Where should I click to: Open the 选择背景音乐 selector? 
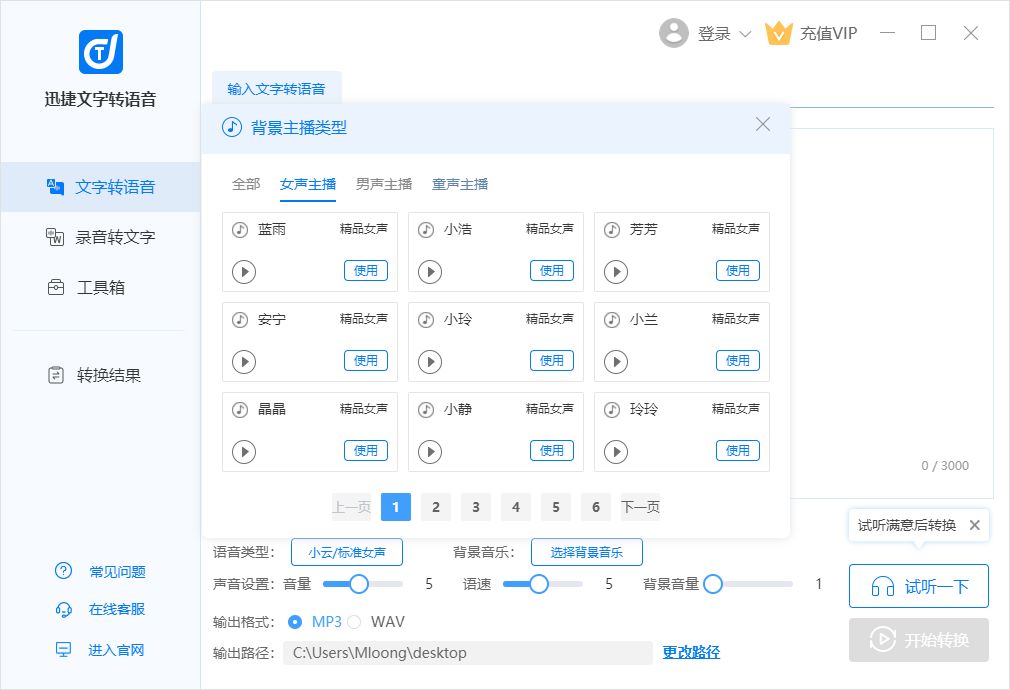pyautogui.click(x=587, y=552)
